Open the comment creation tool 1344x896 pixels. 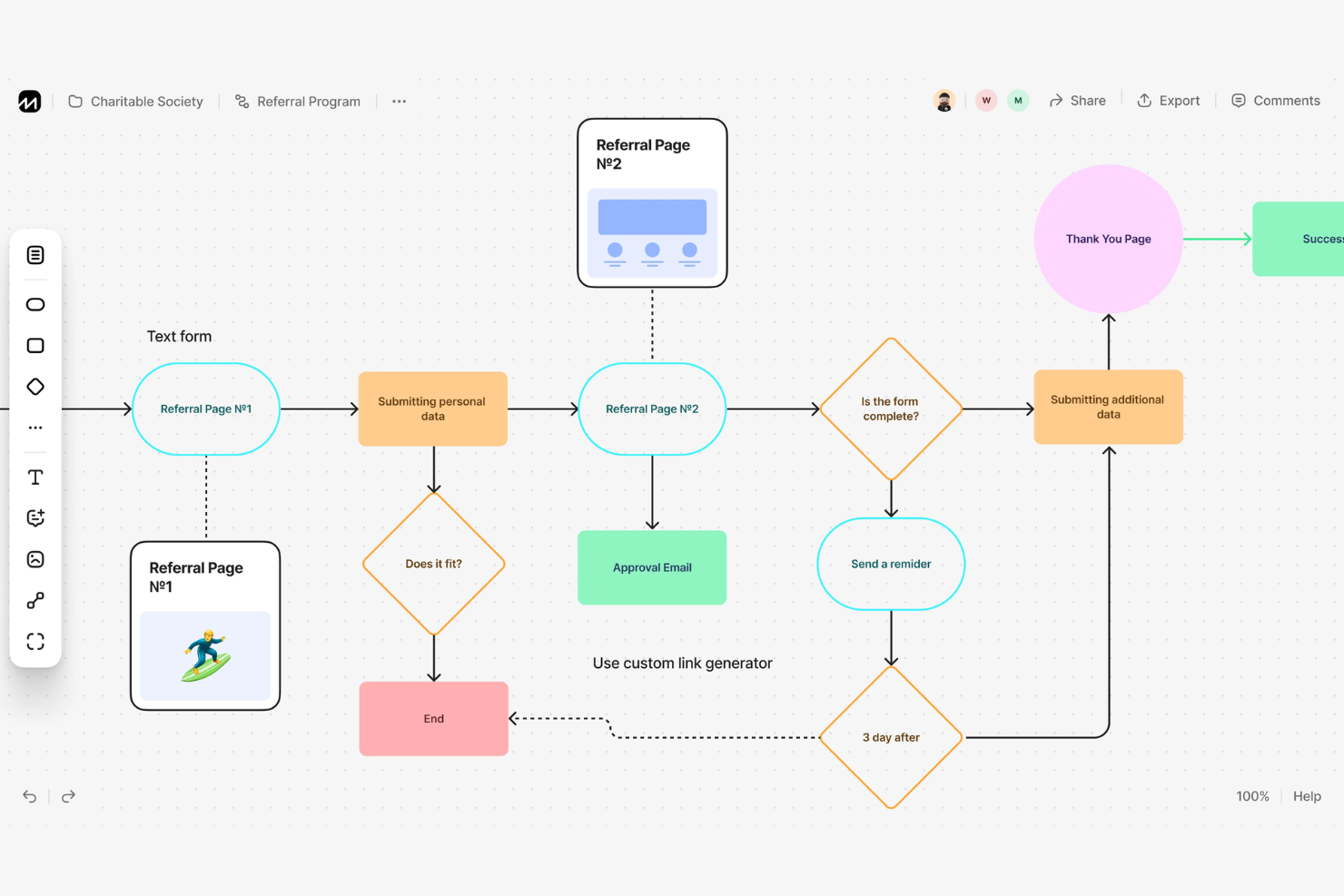(35, 517)
